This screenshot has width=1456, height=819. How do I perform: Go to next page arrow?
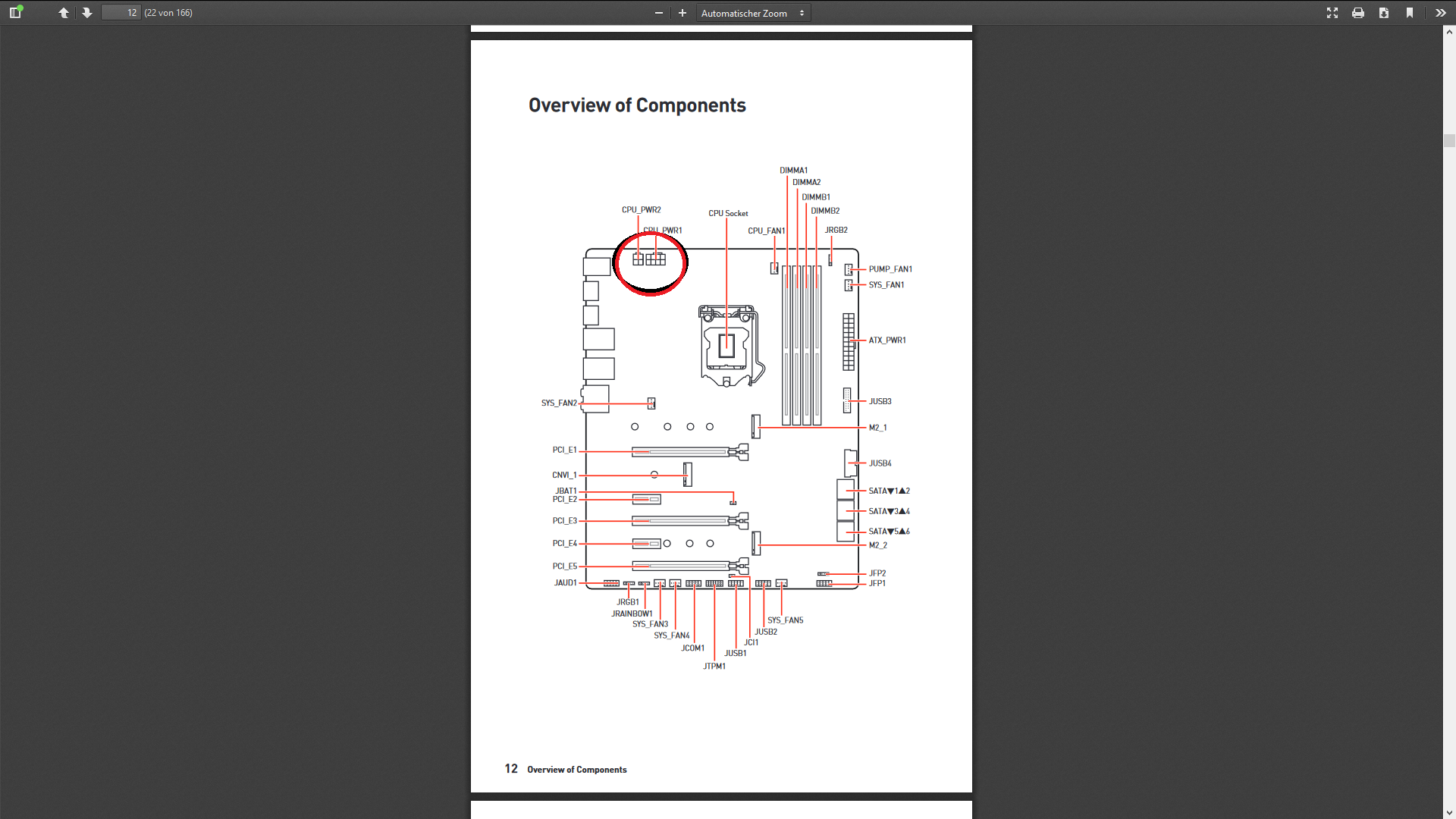[x=87, y=13]
